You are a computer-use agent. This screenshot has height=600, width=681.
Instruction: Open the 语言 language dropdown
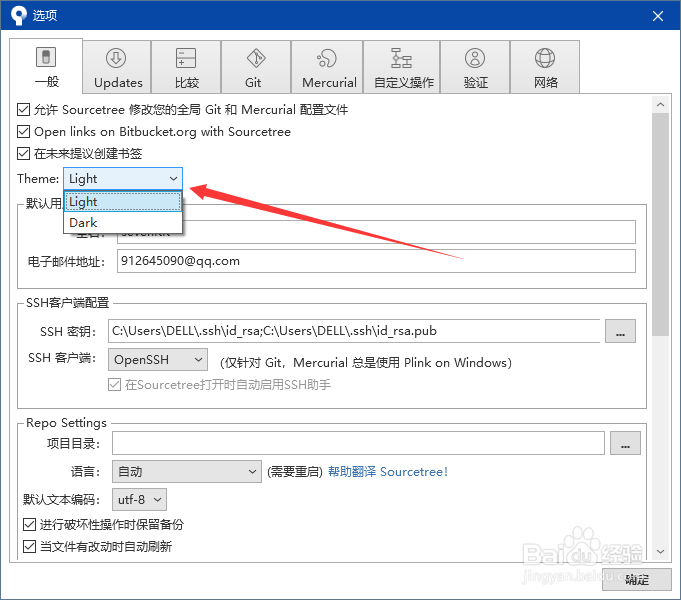(187, 471)
